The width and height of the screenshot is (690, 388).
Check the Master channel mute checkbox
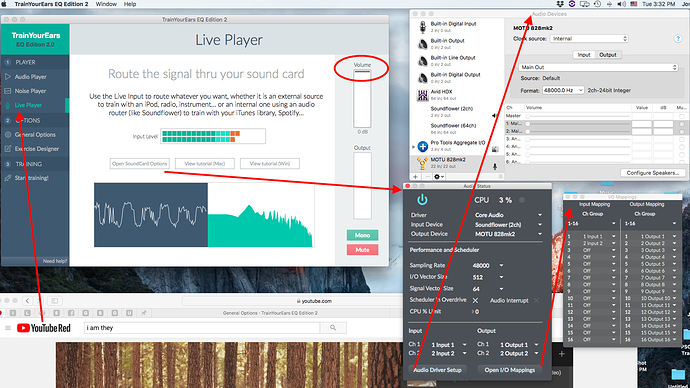tap(682, 116)
